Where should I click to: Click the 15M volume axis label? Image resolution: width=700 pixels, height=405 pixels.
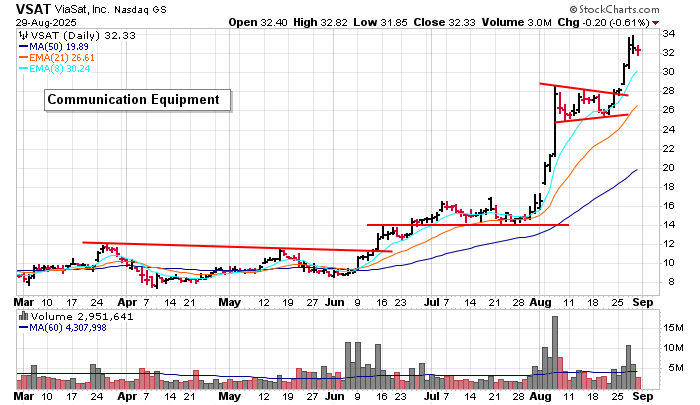tap(673, 328)
